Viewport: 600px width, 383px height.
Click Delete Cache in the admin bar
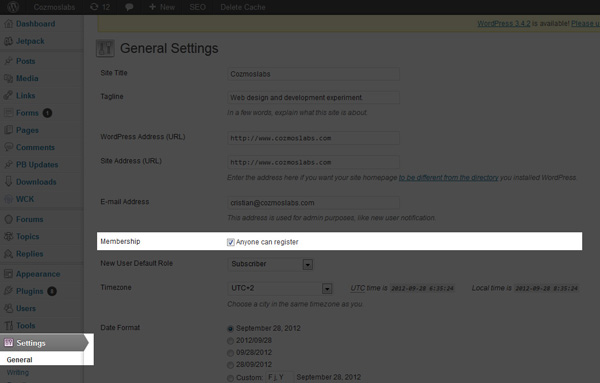(x=243, y=7)
